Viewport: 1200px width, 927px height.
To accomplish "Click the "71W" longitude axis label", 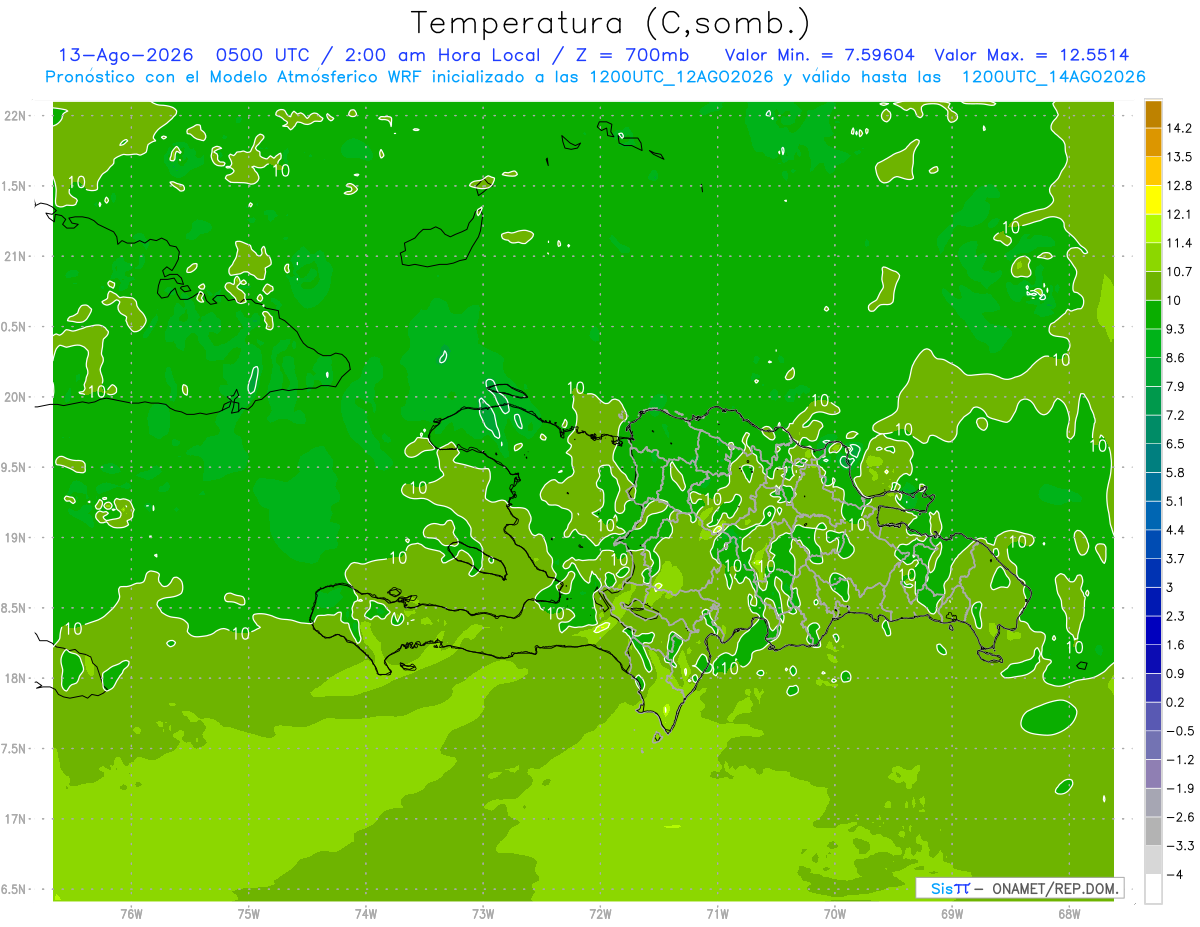I will [x=717, y=913].
